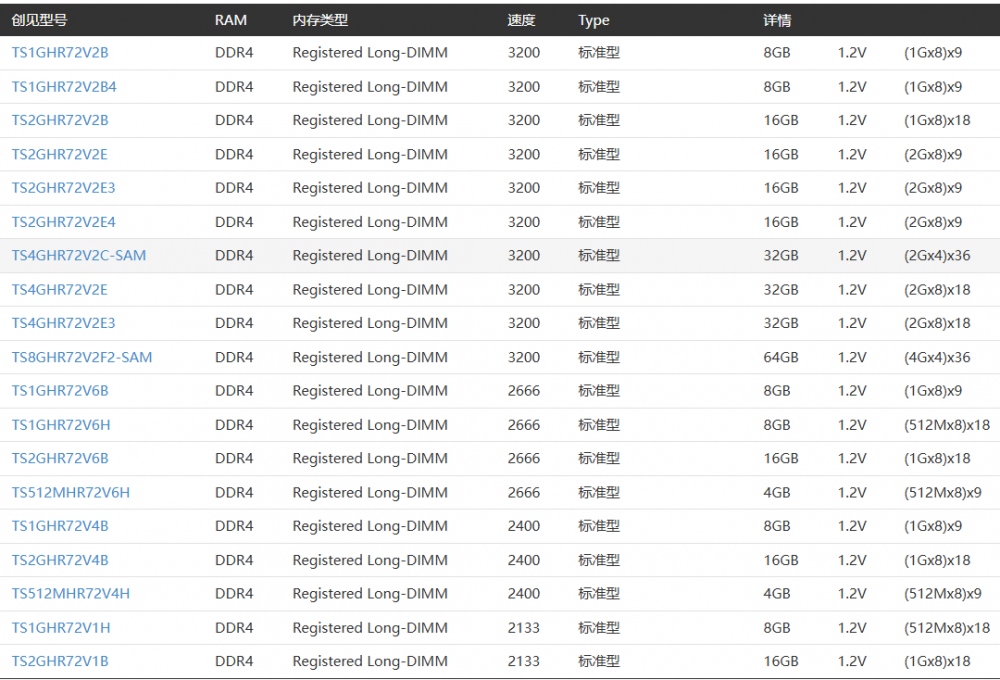Open the TS512MHR72V4H model link

(x=70, y=594)
